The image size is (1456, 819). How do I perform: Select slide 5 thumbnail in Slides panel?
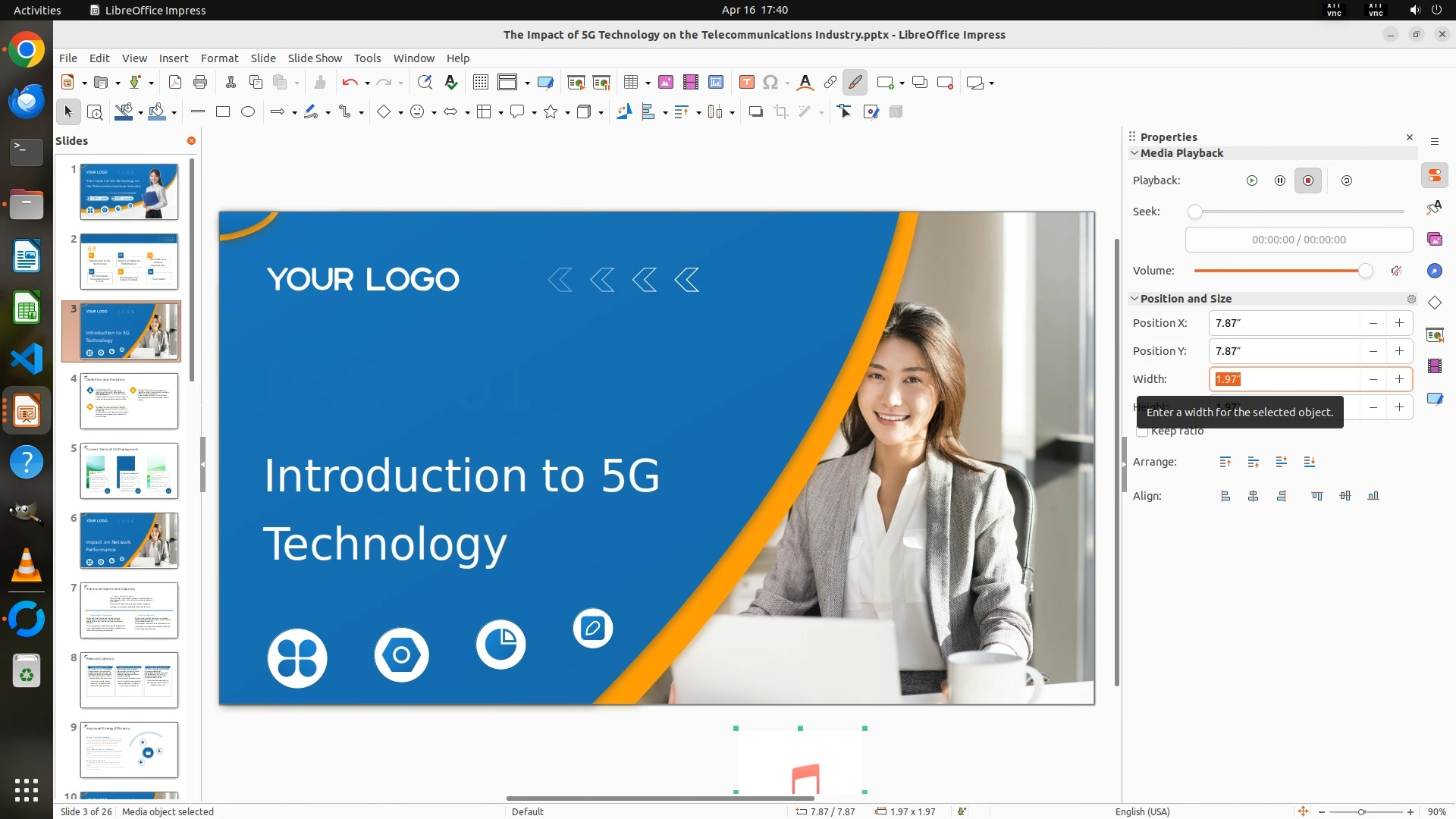tap(129, 471)
